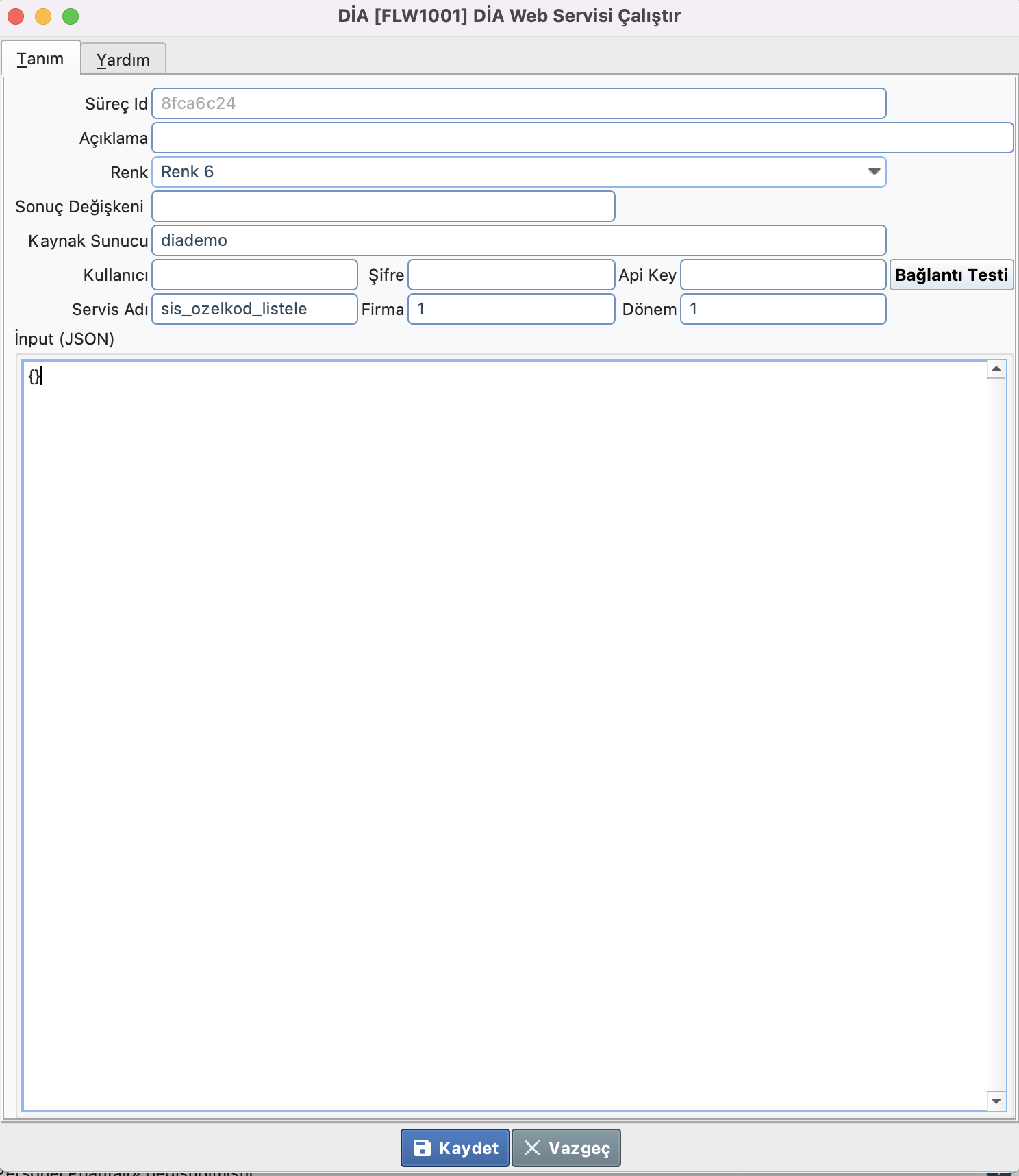Focus the Dönem input field

pyautogui.click(x=783, y=309)
